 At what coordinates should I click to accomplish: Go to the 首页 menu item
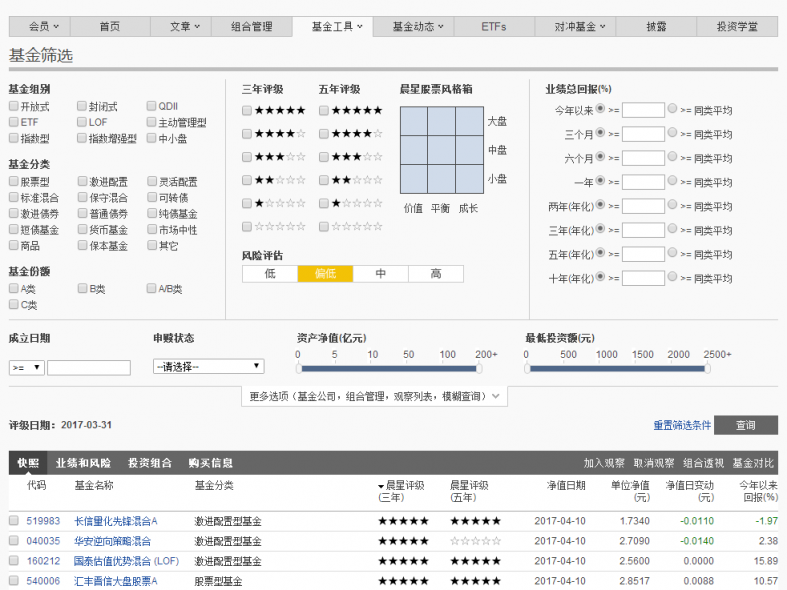pyautogui.click(x=110, y=27)
